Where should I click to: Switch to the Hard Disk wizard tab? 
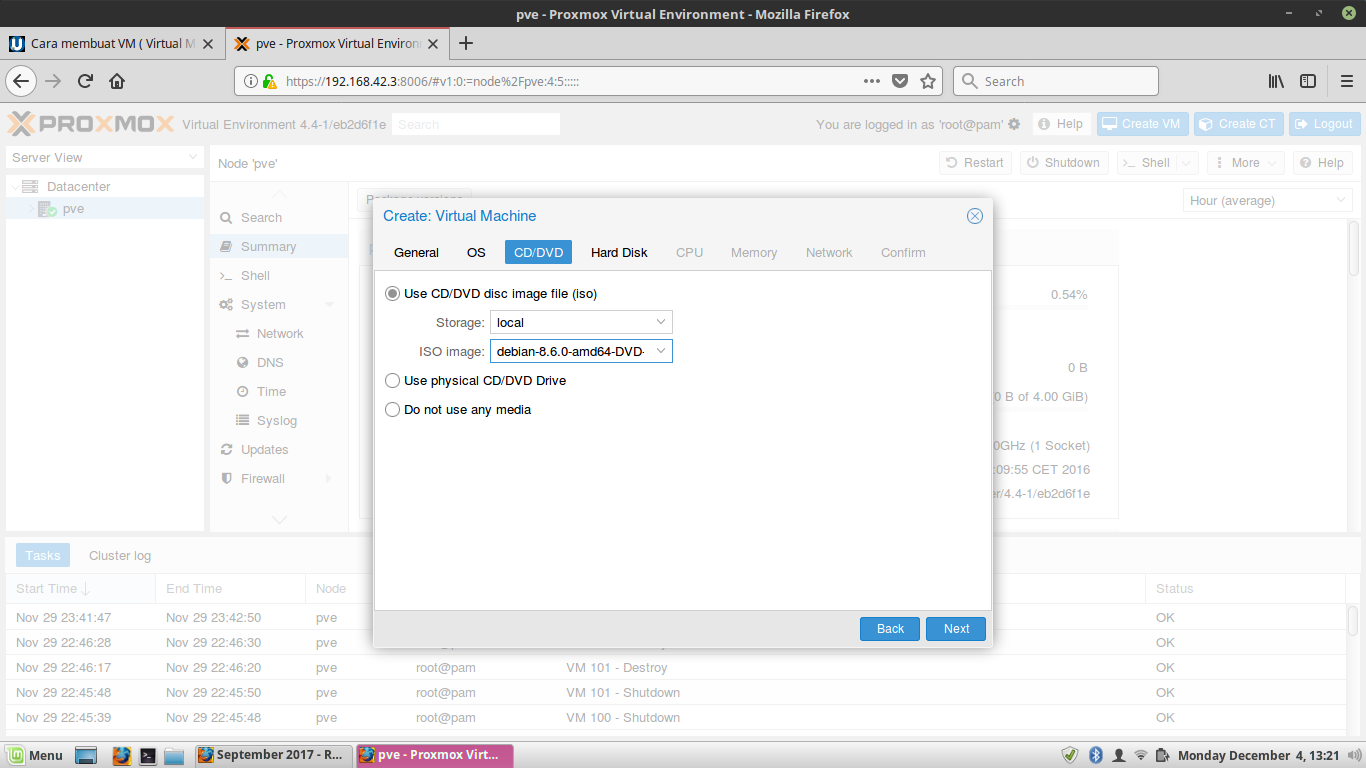[619, 252]
